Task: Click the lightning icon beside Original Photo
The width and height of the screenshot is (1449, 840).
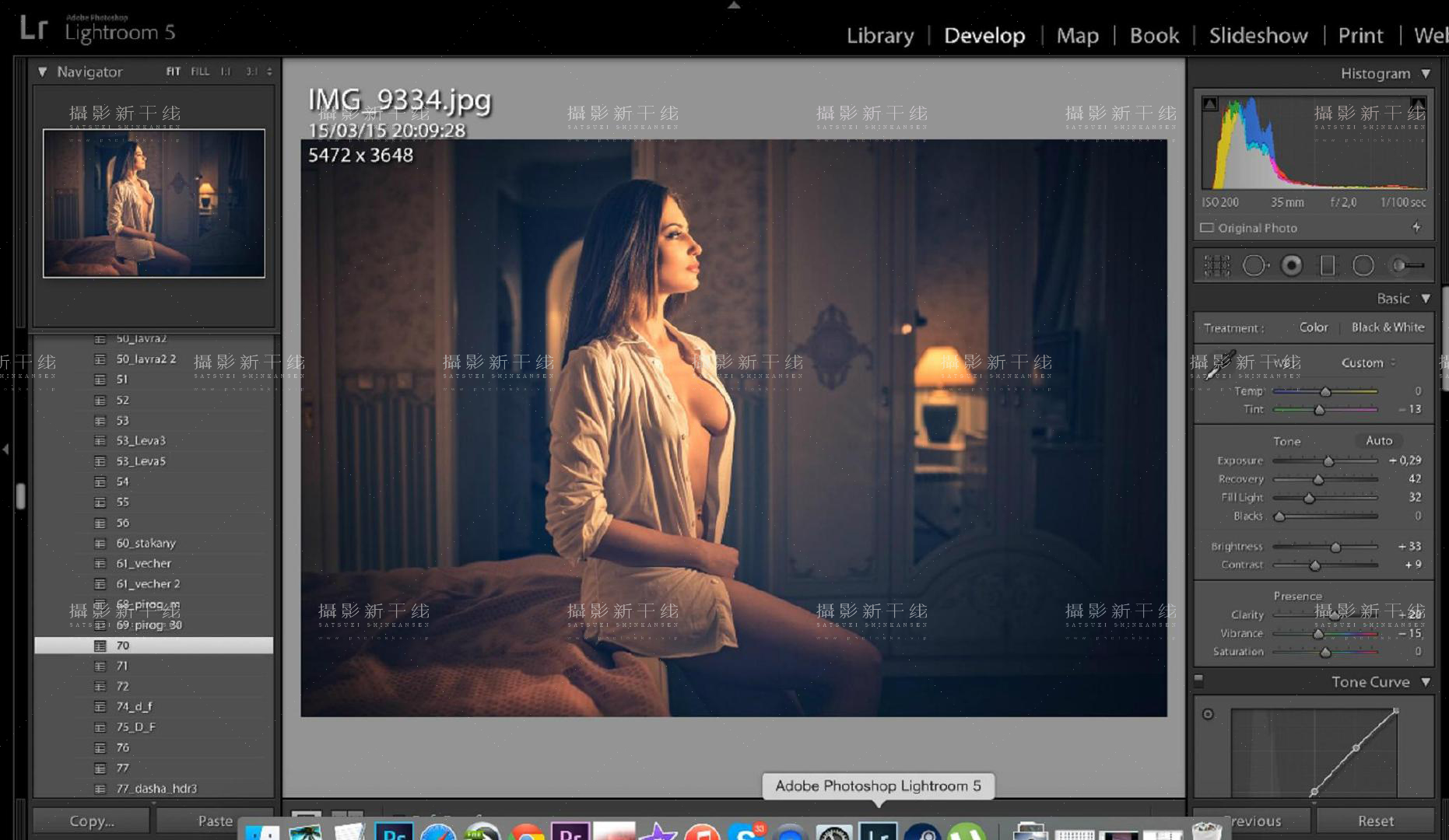Action: coord(1416,228)
